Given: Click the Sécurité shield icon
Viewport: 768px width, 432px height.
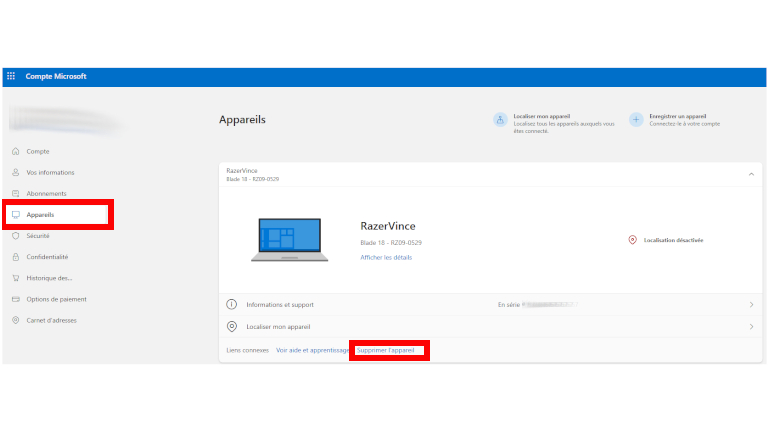Looking at the screenshot, I should (16, 236).
